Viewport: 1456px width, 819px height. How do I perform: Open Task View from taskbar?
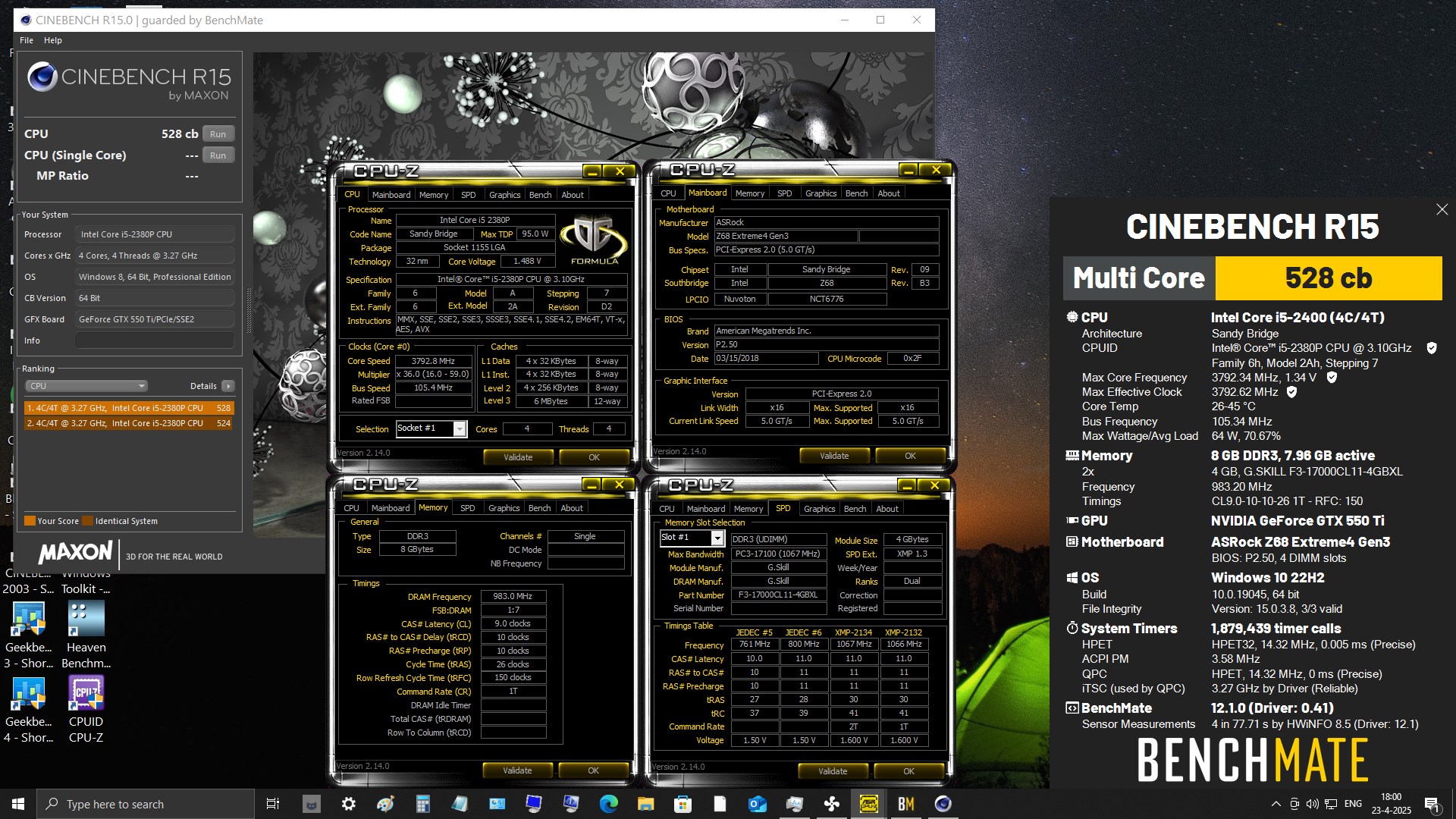coord(273,804)
